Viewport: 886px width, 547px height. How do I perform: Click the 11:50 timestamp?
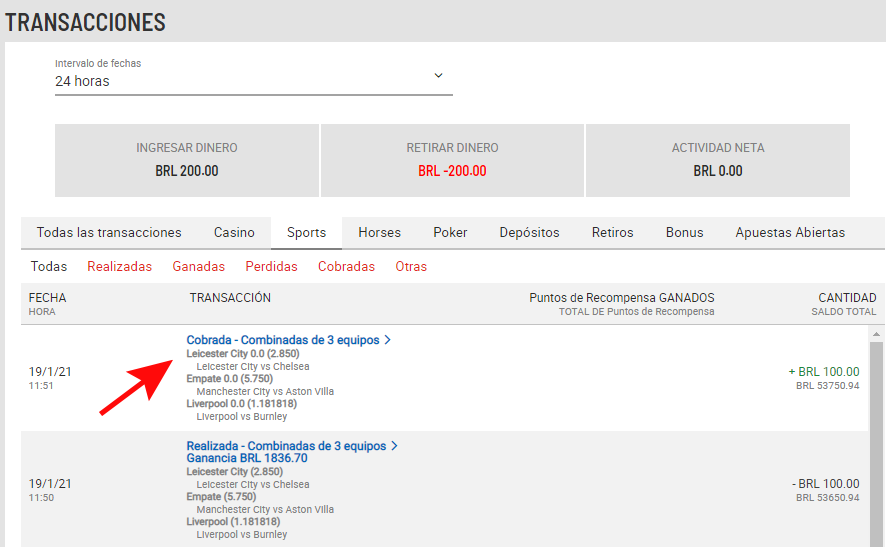pos(41,498)
